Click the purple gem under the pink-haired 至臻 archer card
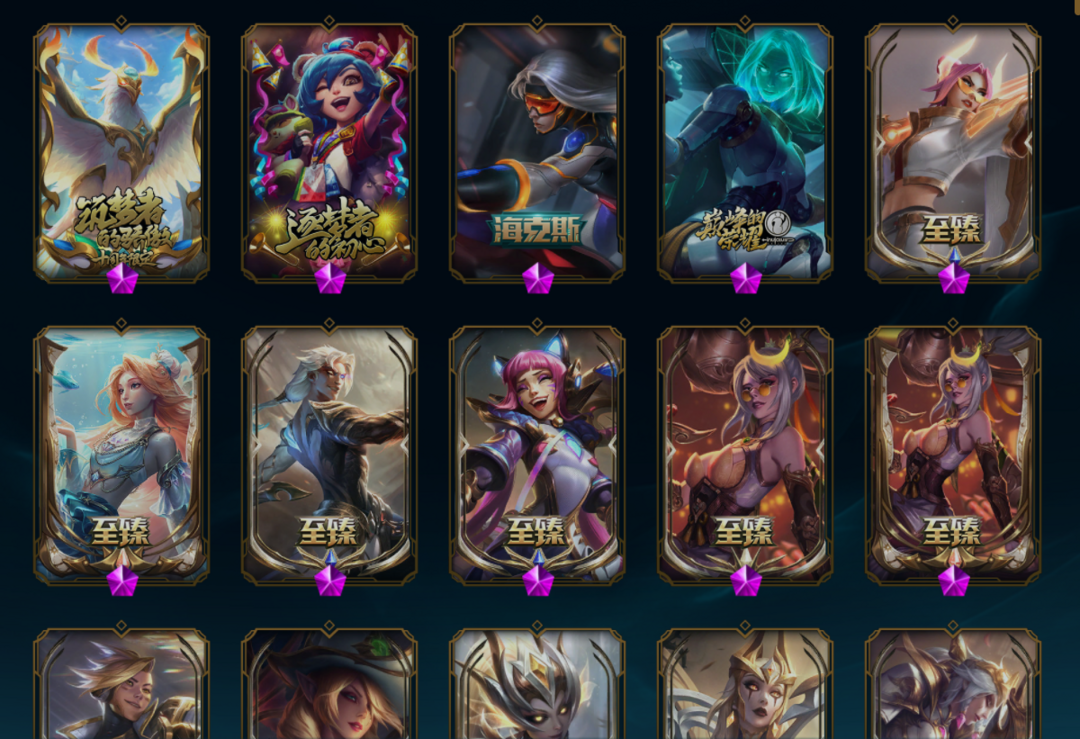The image size is (1080, 739). (954, 280)
